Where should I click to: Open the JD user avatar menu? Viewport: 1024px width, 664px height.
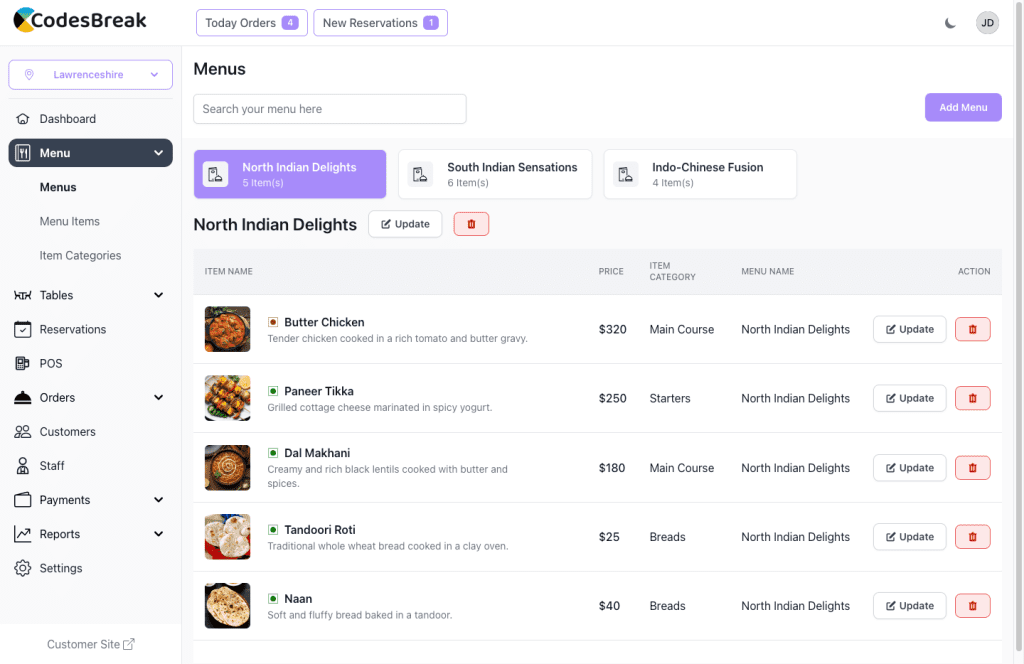tap(987, 23)
